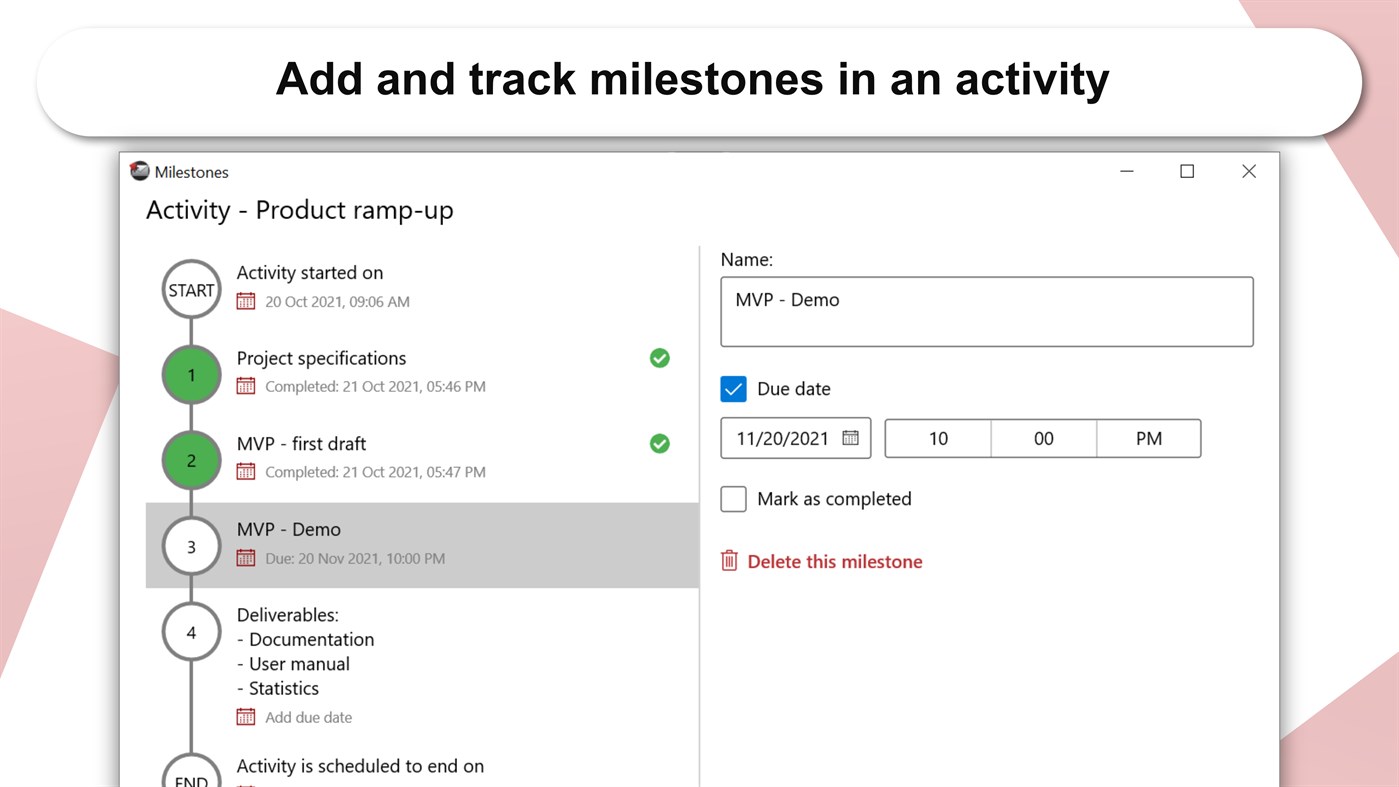
Task: Select the hour field showing 10
Action: 938,438
